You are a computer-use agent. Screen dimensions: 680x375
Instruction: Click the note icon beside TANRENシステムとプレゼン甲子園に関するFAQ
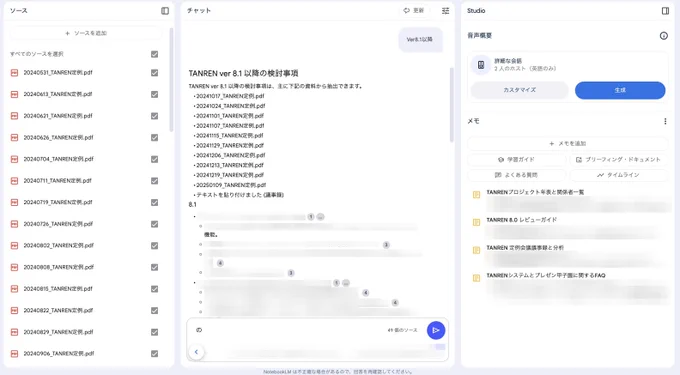[476, 278]
